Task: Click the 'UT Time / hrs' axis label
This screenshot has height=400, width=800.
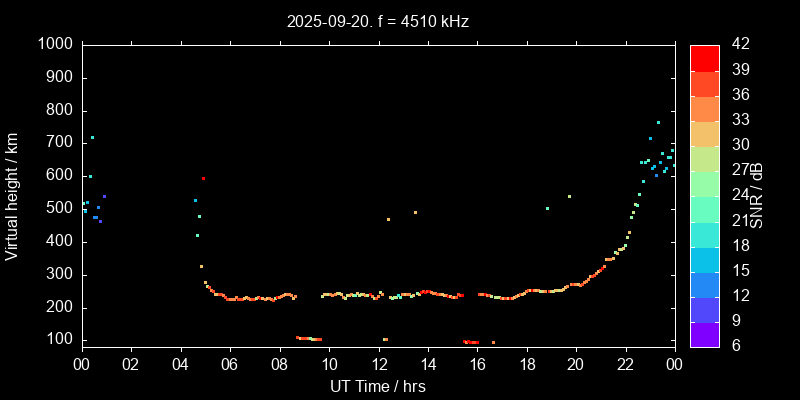Action: coord(378,385)
